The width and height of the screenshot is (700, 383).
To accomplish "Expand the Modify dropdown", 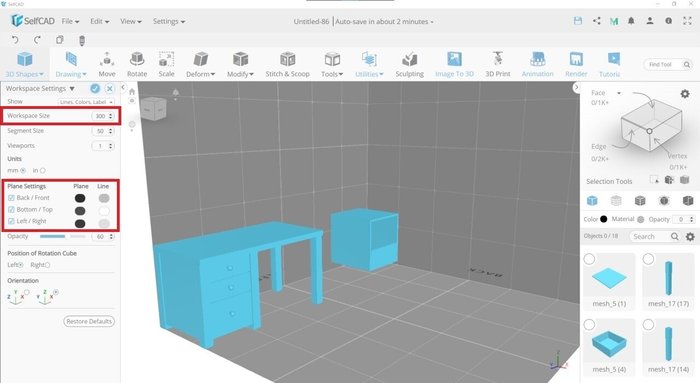I will pos(240,65).
